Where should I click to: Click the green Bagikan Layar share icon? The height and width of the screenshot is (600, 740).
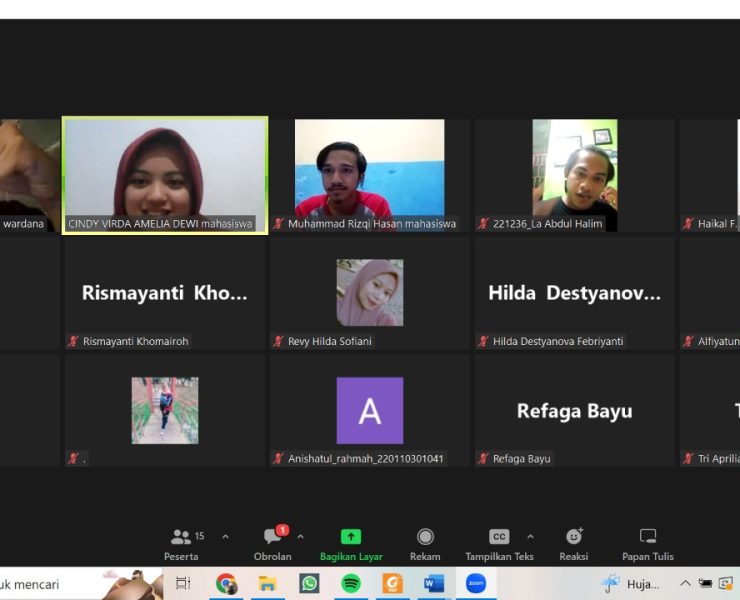[x=351, y=537]
